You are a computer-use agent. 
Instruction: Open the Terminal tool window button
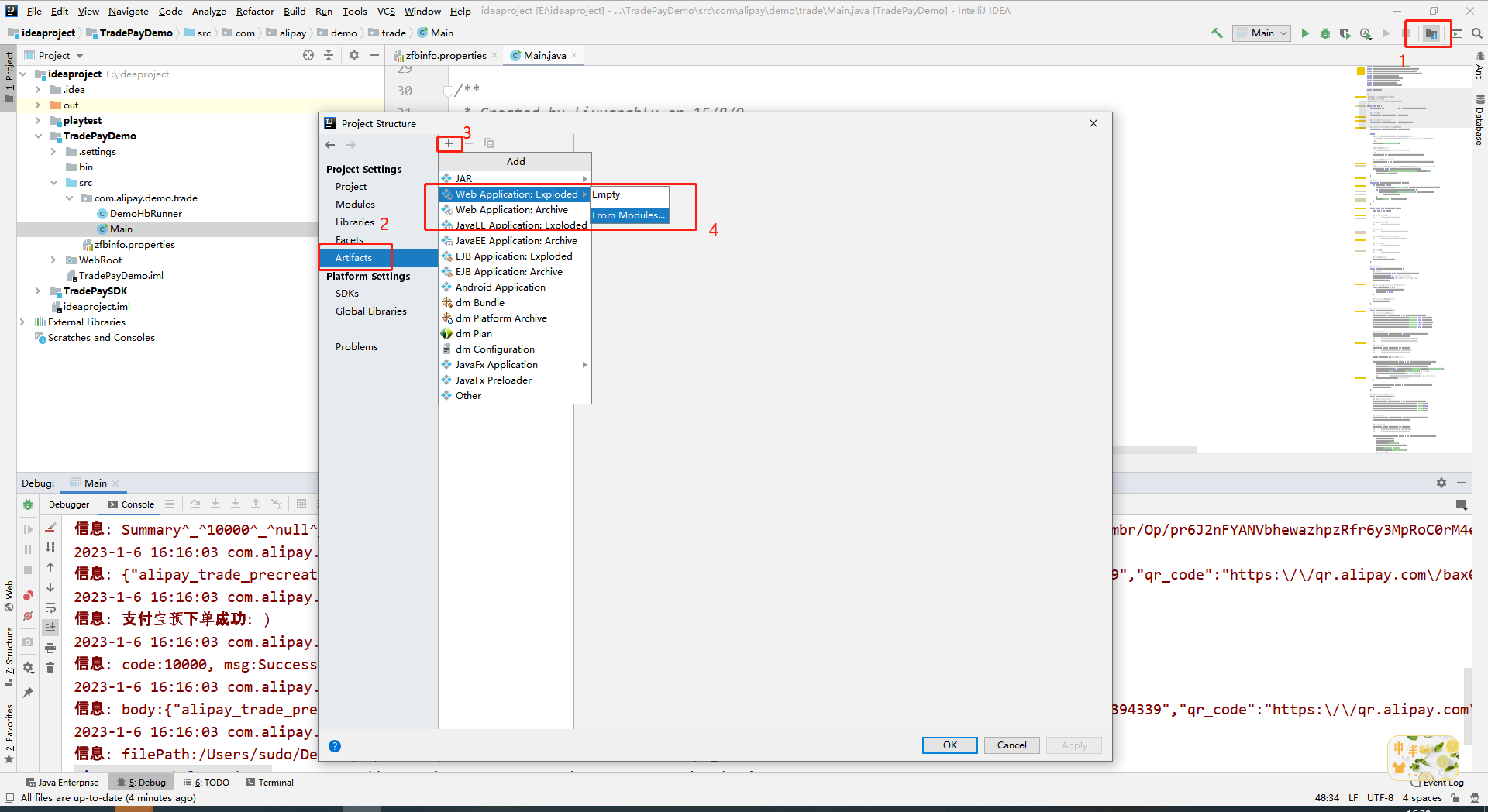click(x=270, y=783)
